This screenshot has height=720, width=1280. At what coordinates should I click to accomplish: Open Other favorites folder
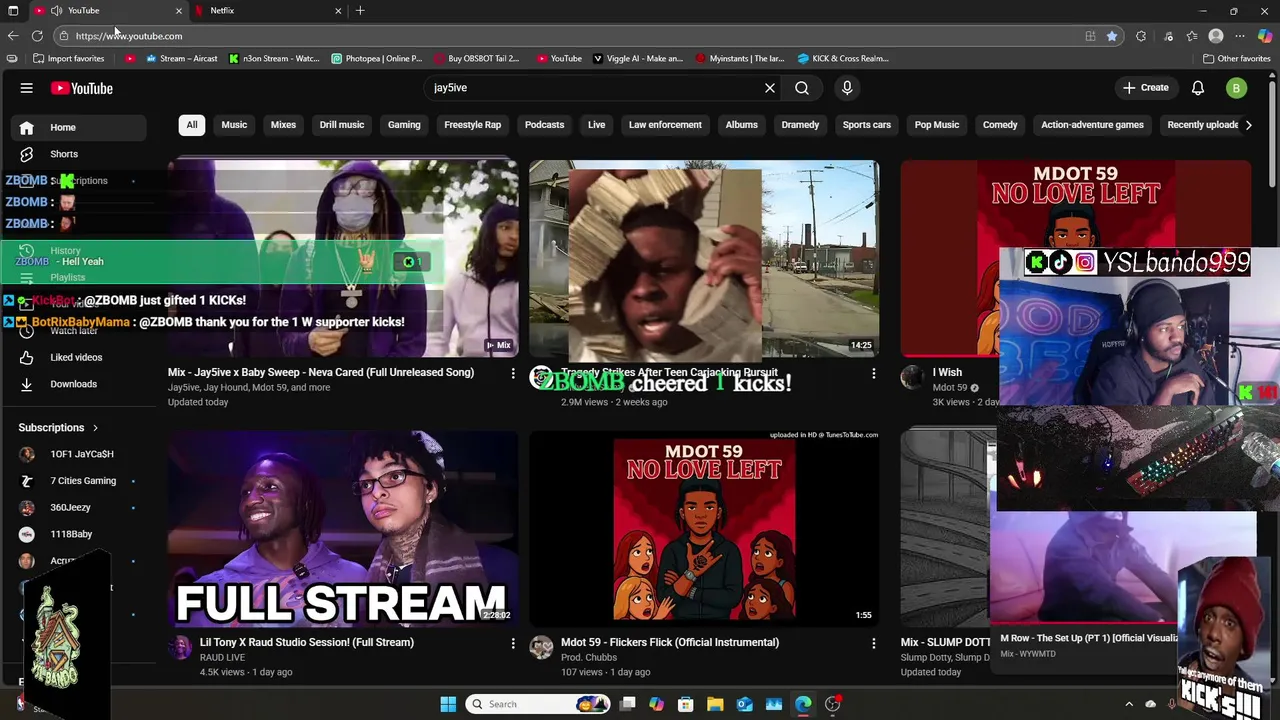(x=1236, y=58)
